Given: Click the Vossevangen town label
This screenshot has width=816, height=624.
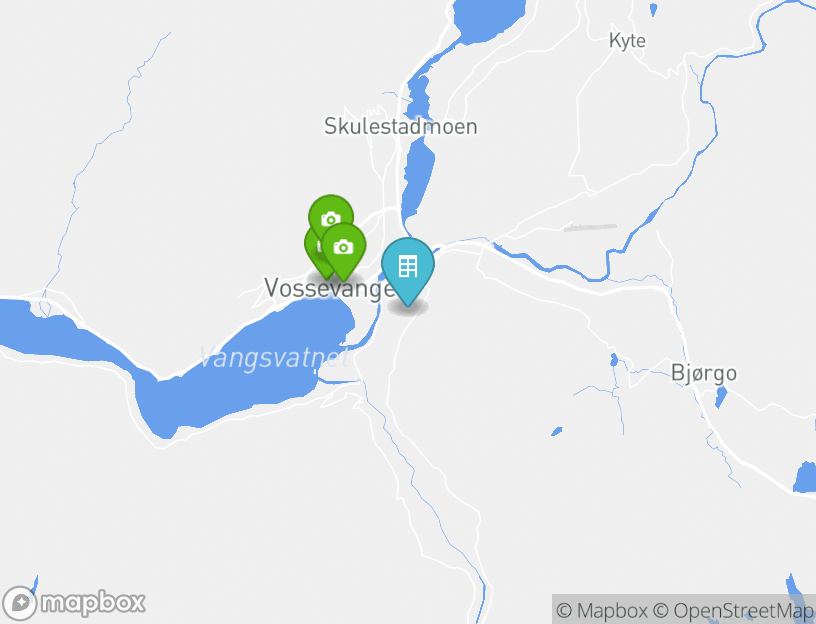Looking at the screenshot, I should click(x=329, y=288).
